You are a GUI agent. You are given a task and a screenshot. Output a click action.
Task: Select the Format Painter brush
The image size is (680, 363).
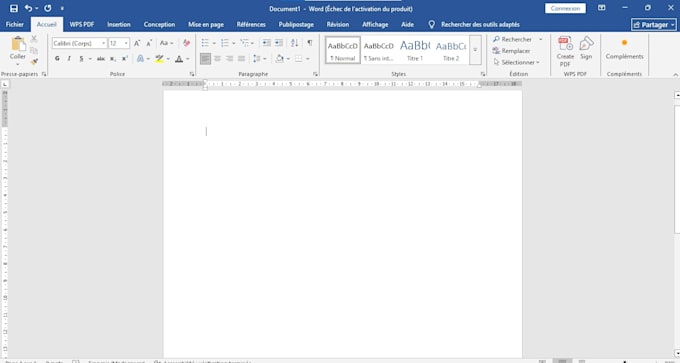(34, 62)
